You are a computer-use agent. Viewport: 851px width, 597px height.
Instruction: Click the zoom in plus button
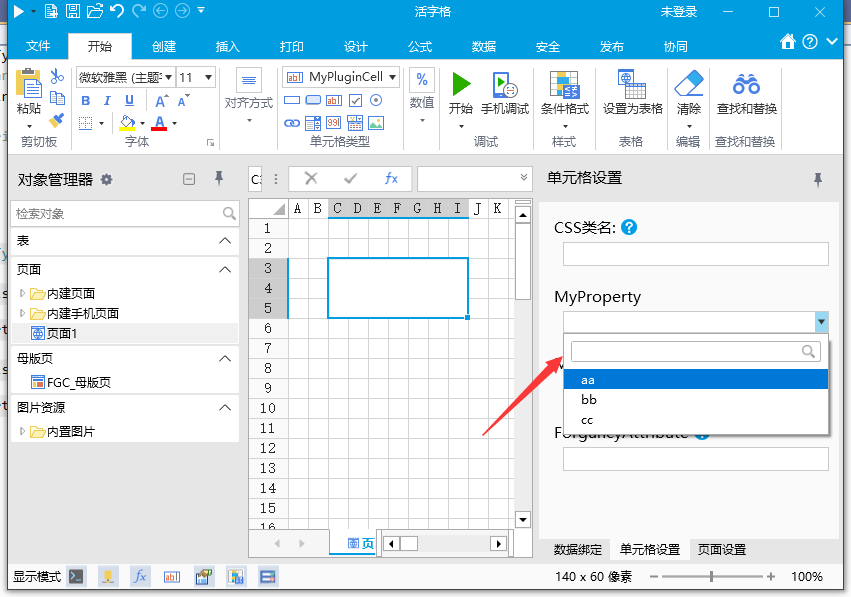pos(771,576)
